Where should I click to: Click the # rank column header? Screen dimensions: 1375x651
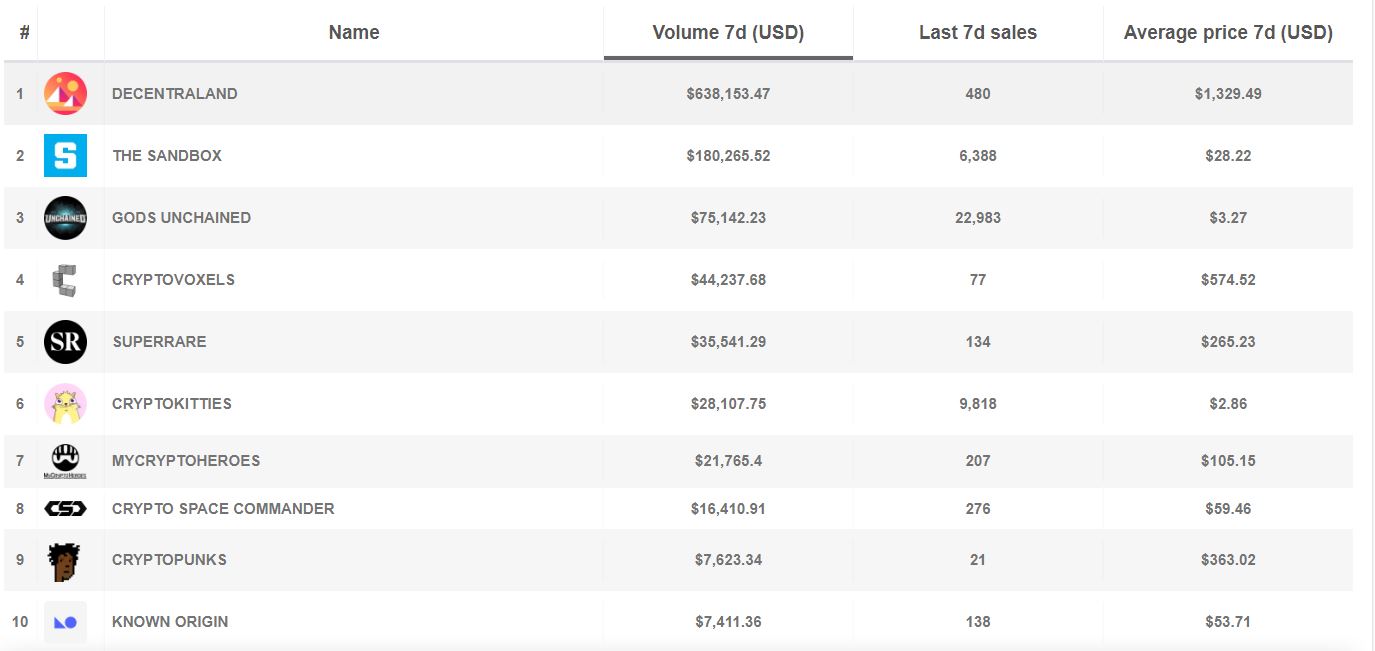(x=24, y=32)
